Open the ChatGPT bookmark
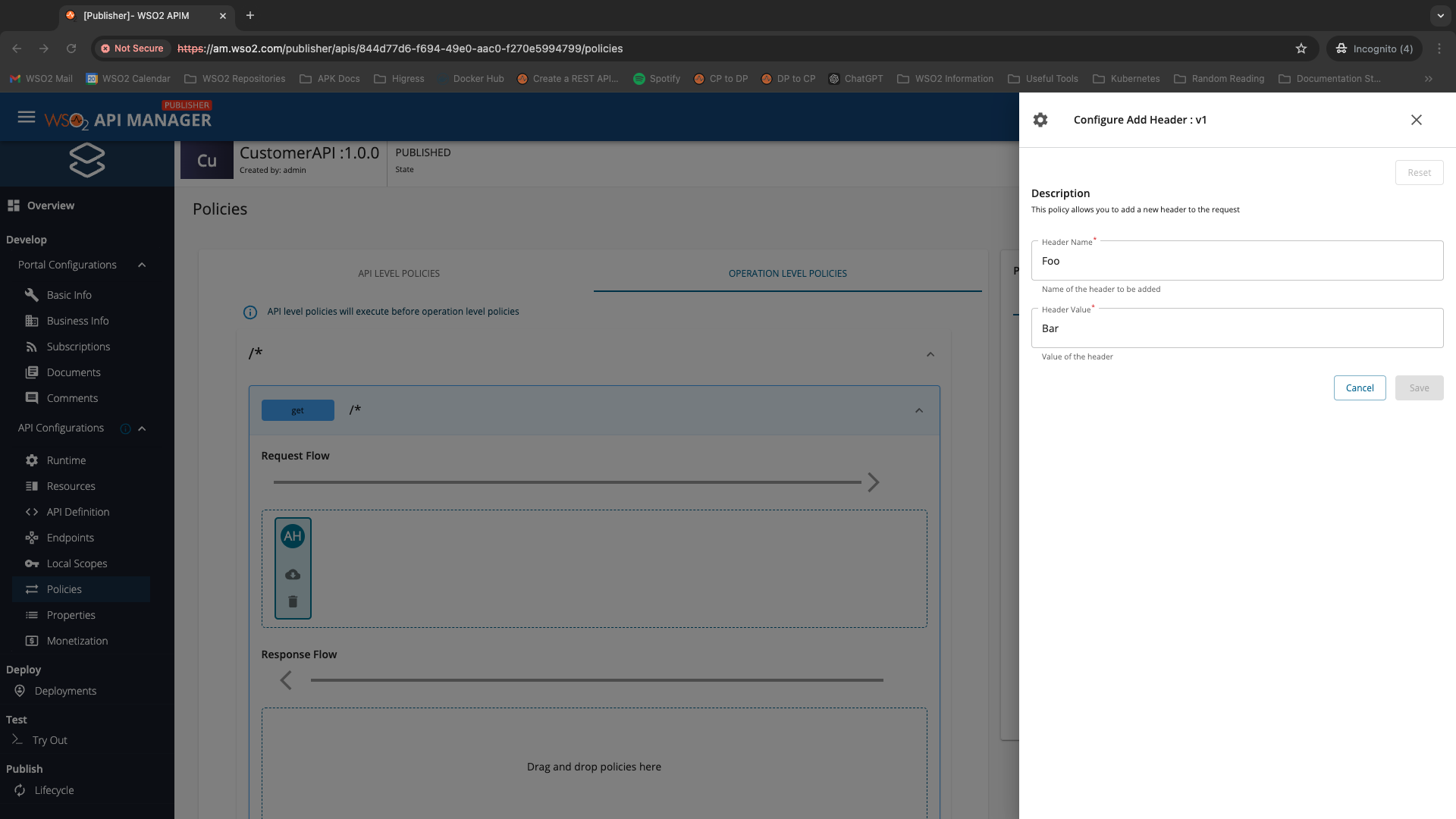Screen dimensions: 1456x819 [x=856, y=79]
